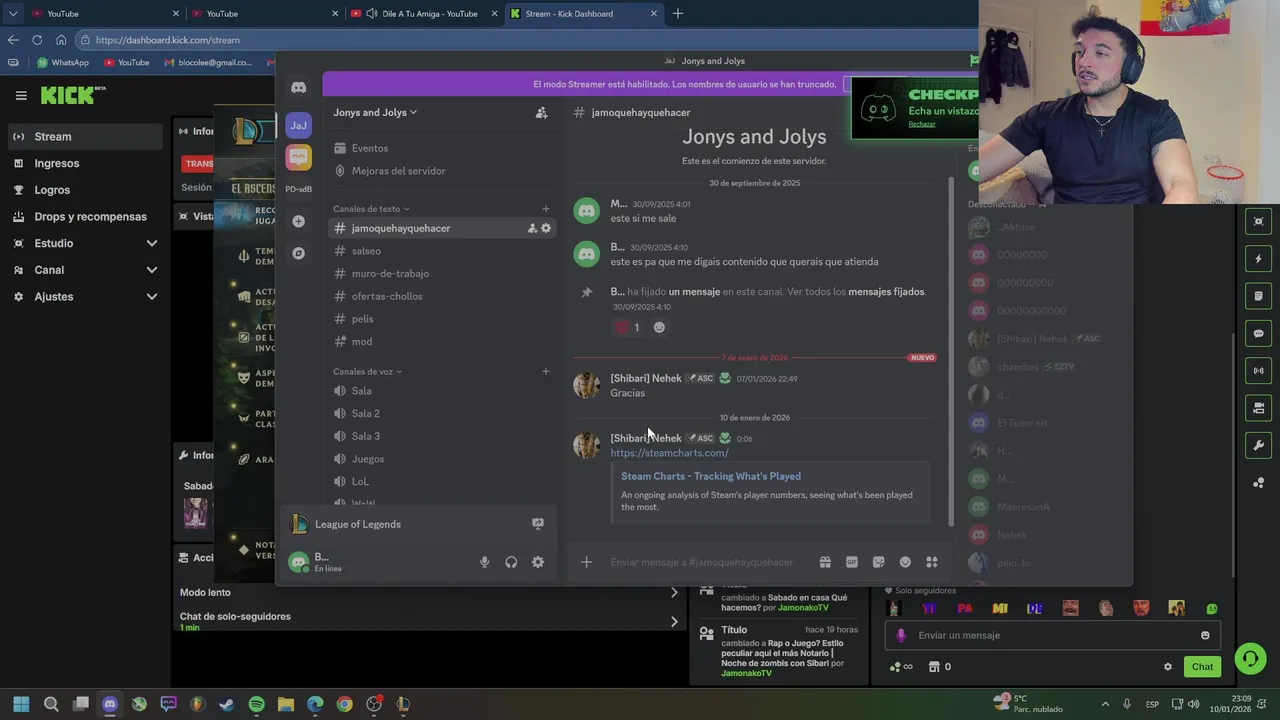Open the Kick chat emoji picker
The height and width of the screenshot is (720, 1280).
(x=1205, y=635)
